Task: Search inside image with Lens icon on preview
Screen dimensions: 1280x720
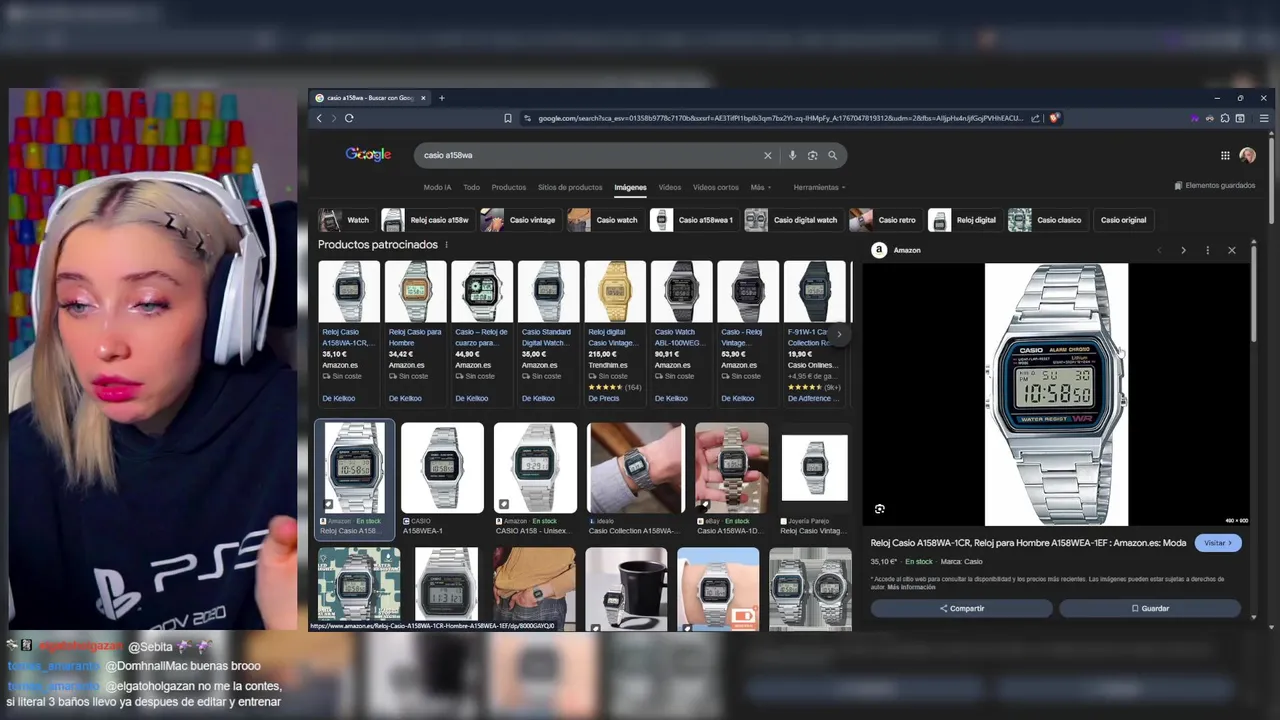Action: pyautogui.click(x=880, y=509)
